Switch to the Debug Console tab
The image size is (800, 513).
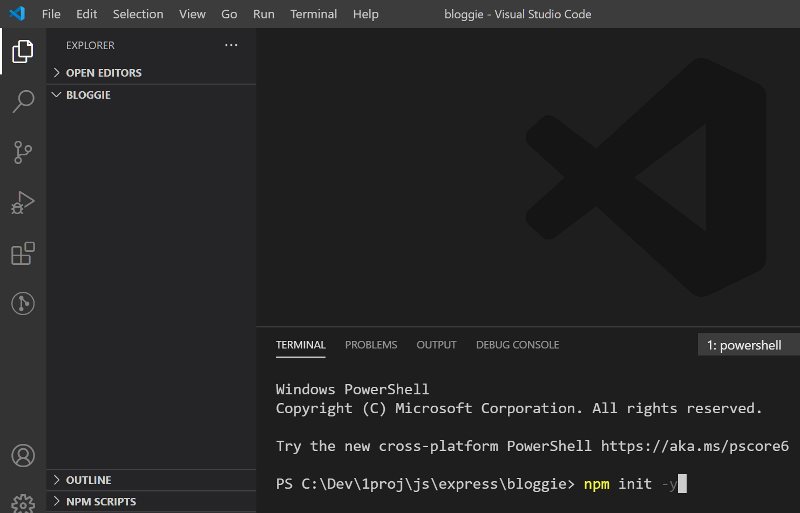[517, 345]
